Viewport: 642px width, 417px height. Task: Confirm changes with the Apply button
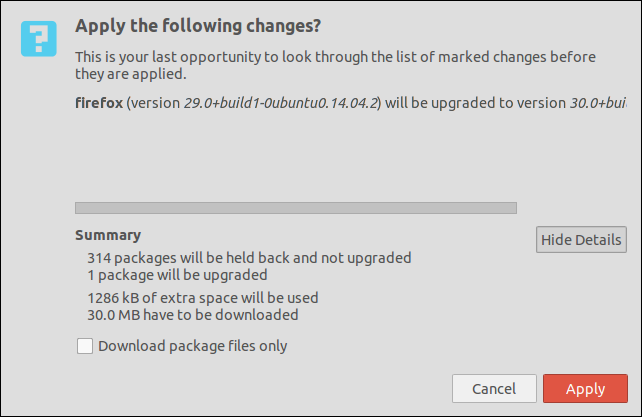(585, 388)
